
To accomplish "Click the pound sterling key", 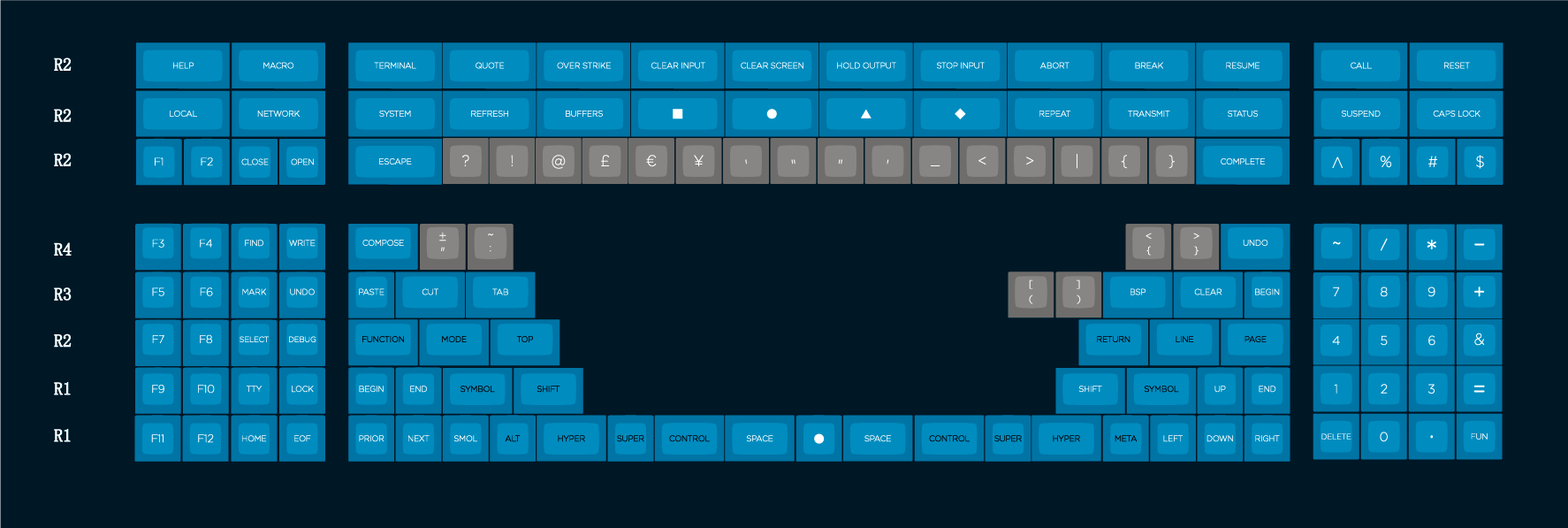I will click(x=605, y=162).
